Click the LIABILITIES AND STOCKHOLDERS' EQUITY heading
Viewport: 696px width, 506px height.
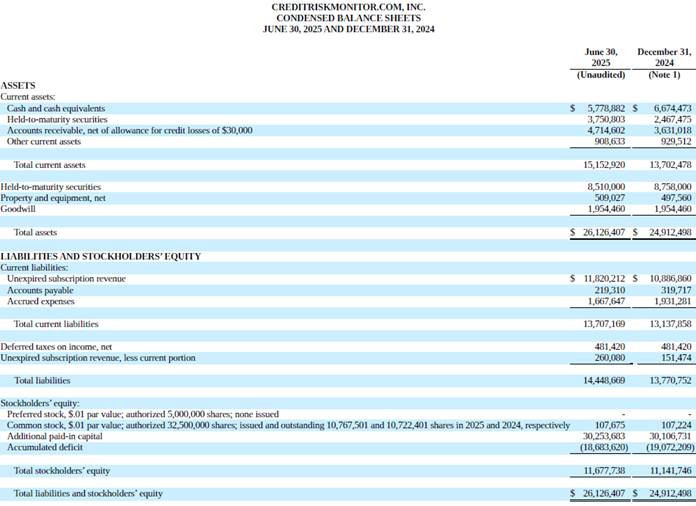tap(100, 256)
